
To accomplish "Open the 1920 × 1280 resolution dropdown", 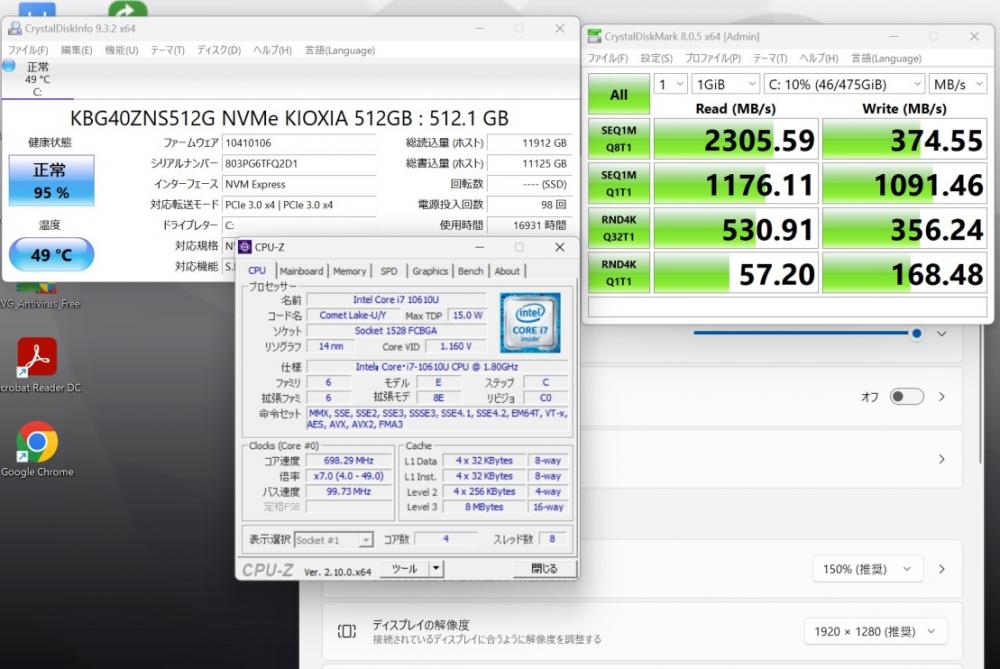I will [875, 631].
